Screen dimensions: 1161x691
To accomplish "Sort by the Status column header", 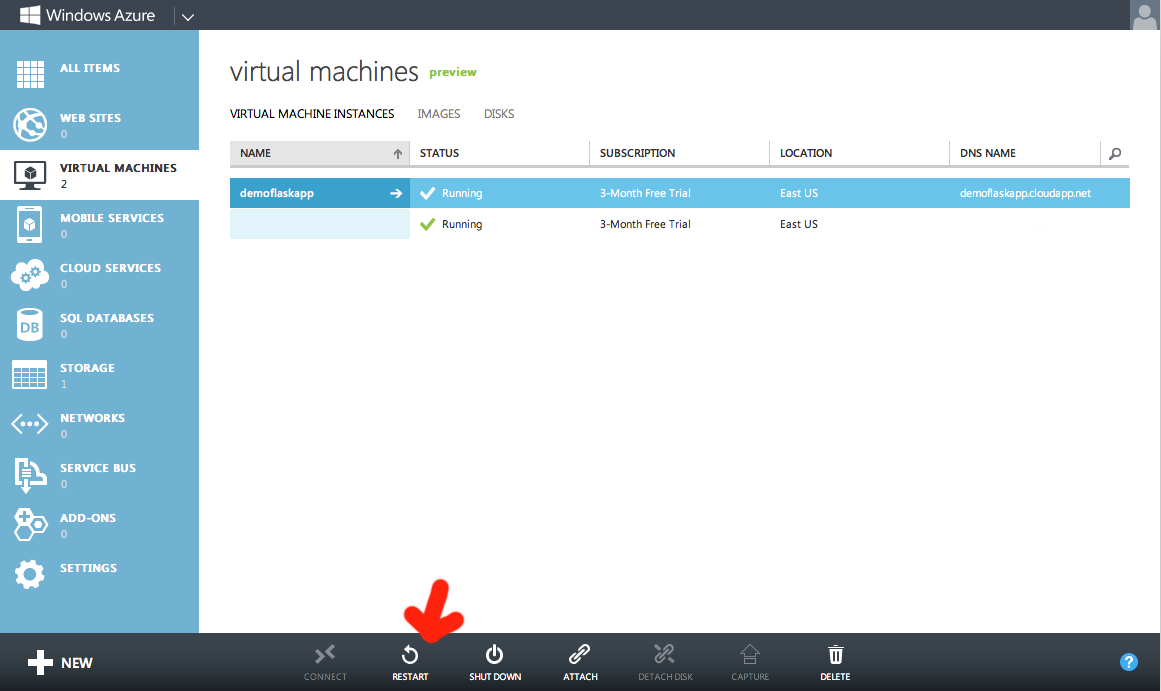I will tap(500, 153).
